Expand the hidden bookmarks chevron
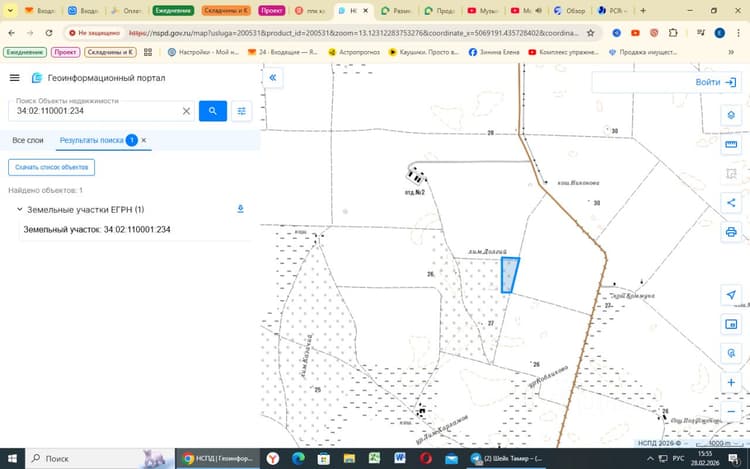The width and height of the screenshot is (750, 469). [731, 52]
